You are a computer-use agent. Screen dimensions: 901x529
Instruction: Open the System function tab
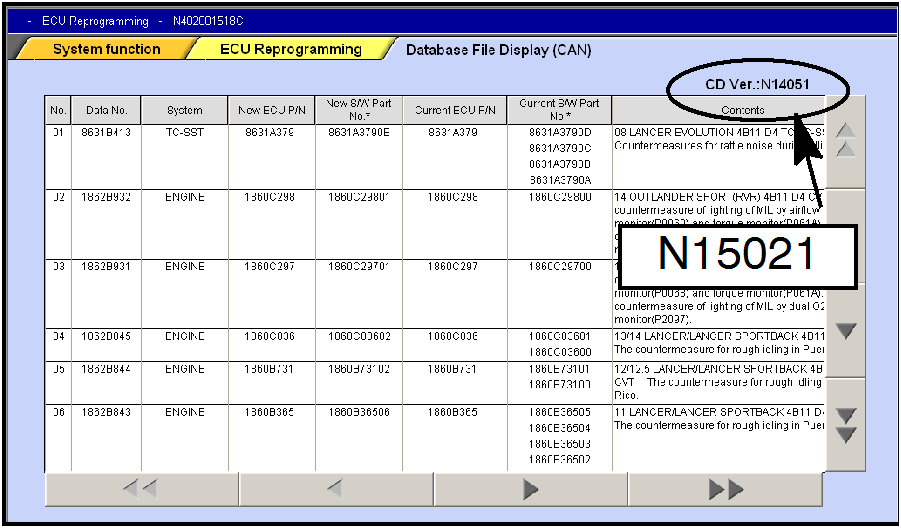pyautogui.click(x=106, y=49)
